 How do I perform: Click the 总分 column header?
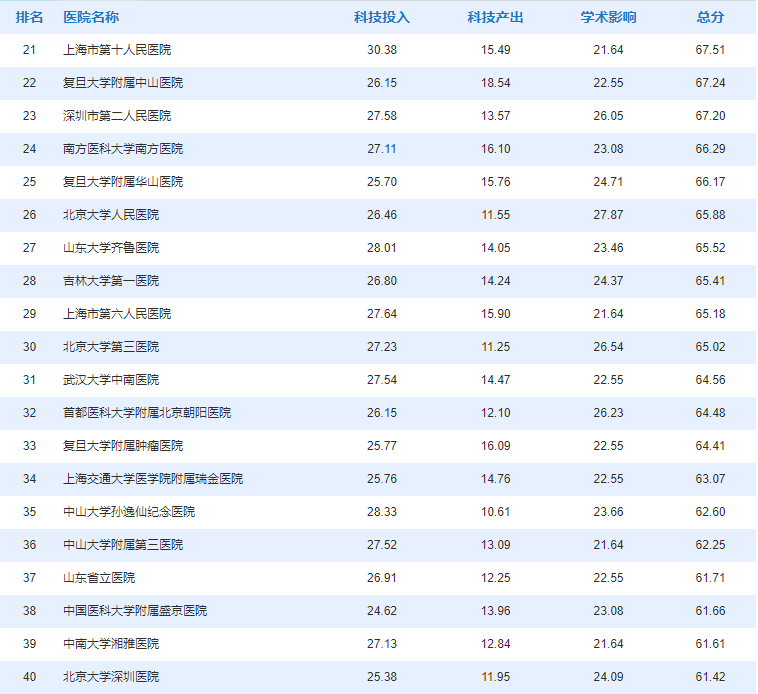click(711, 17)
